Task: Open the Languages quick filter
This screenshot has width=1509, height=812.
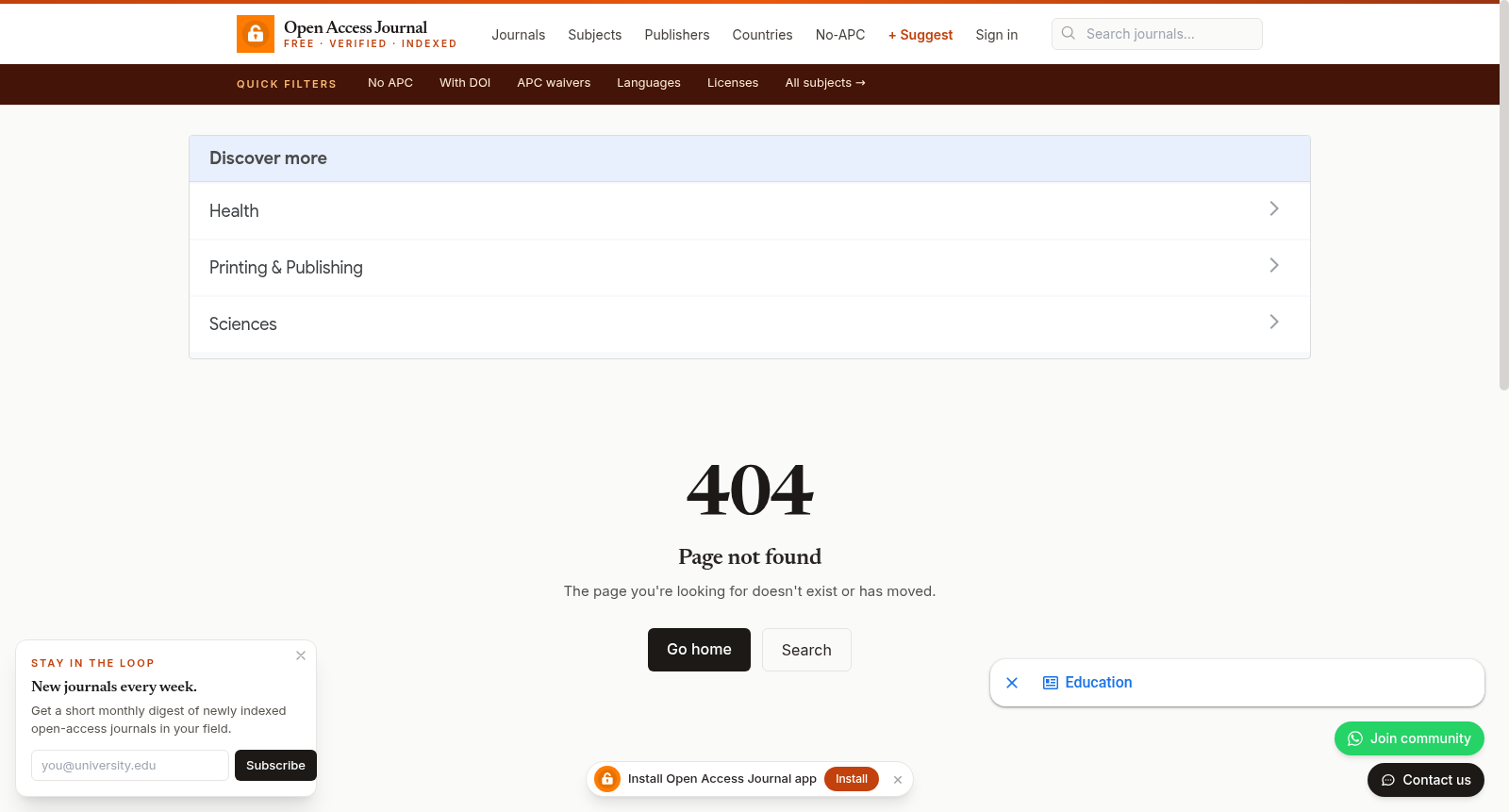Action: (649, 83)
